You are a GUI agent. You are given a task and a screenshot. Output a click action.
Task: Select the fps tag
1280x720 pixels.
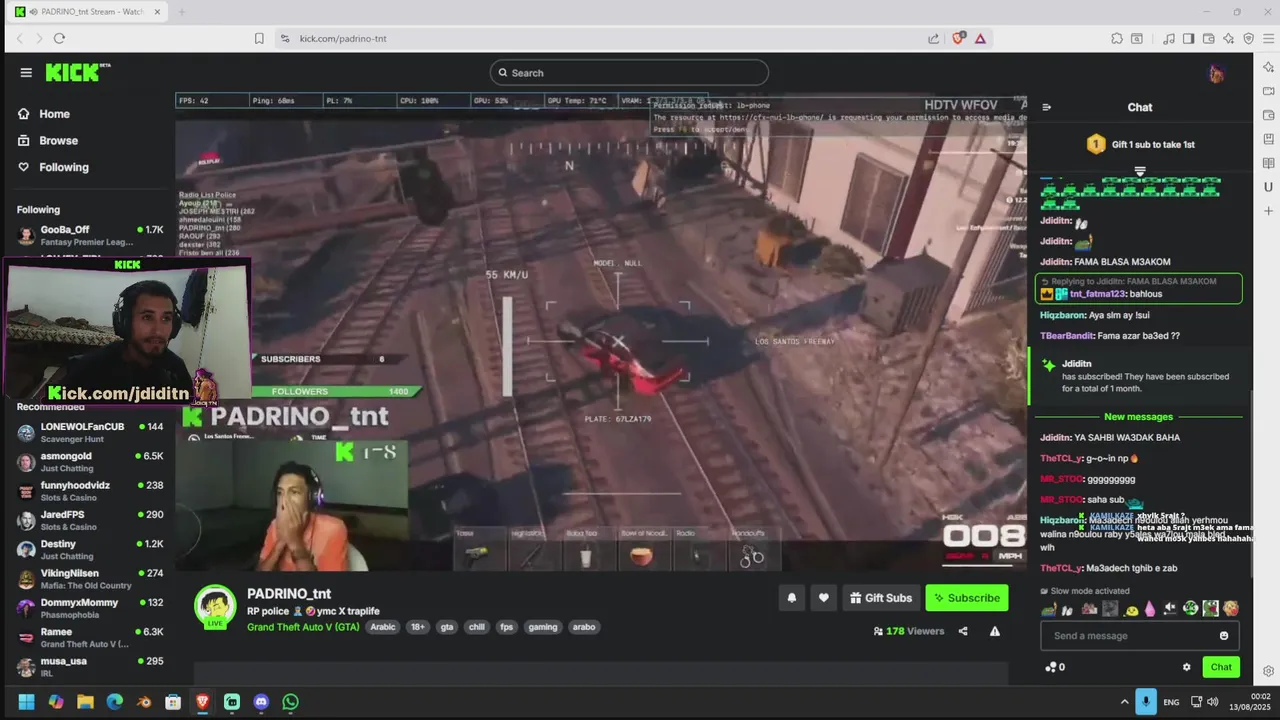pos(507,627)
